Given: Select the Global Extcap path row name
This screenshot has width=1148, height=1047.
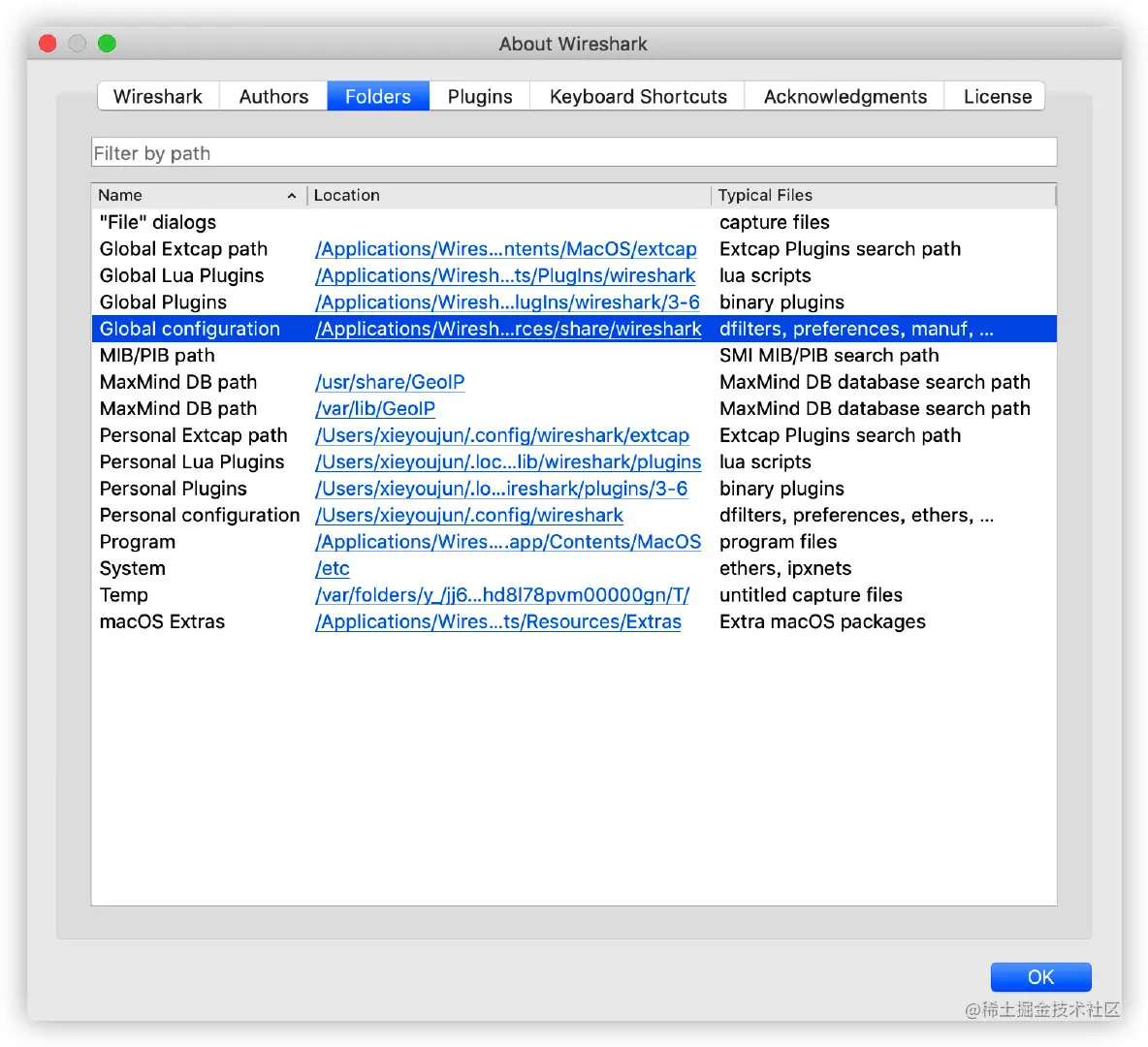Looking at the screenshot, I should (184, 249).
